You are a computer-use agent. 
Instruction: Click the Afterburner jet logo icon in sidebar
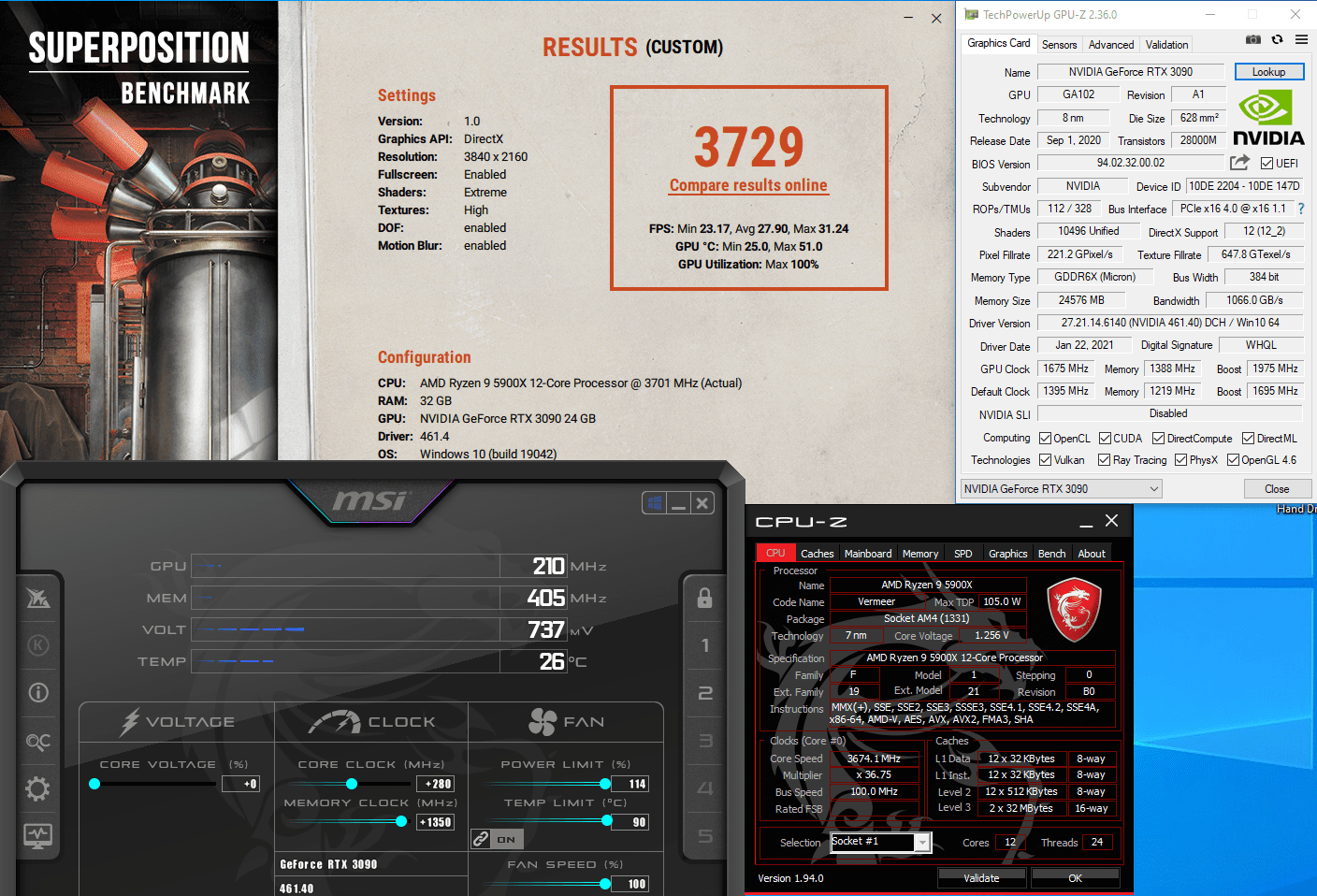pyautogui.click(x=38, y=598)
